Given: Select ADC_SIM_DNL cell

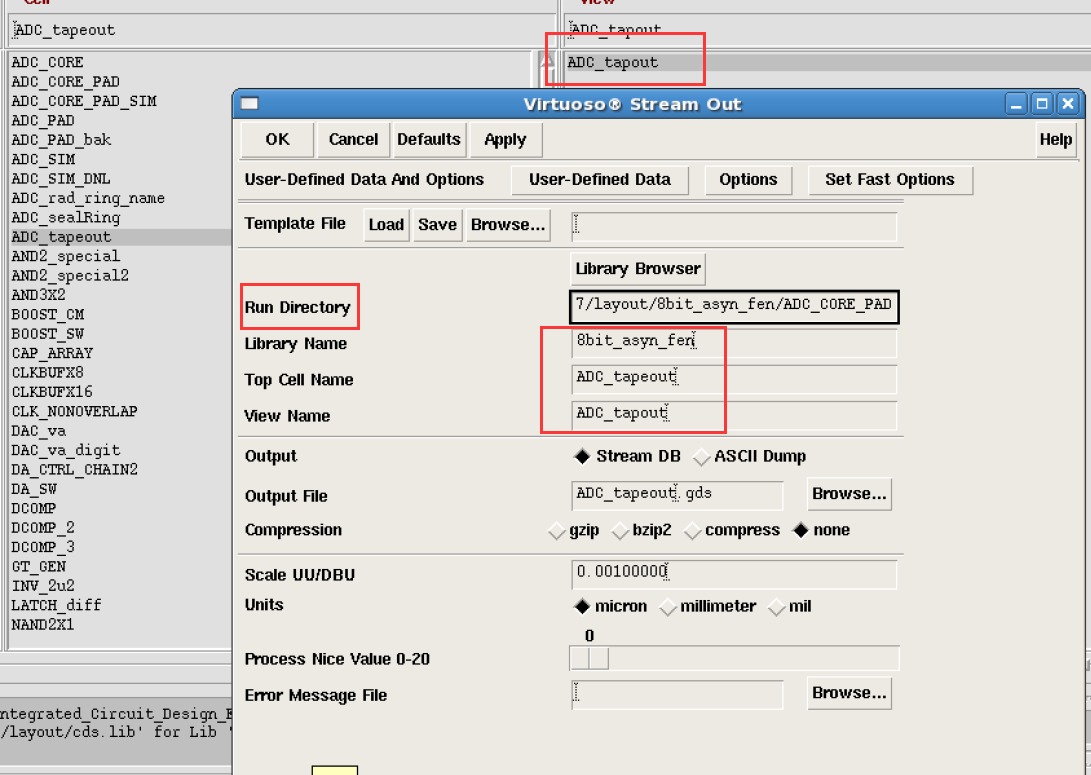Looking at the screenshot, I should [x=61, y=179].
